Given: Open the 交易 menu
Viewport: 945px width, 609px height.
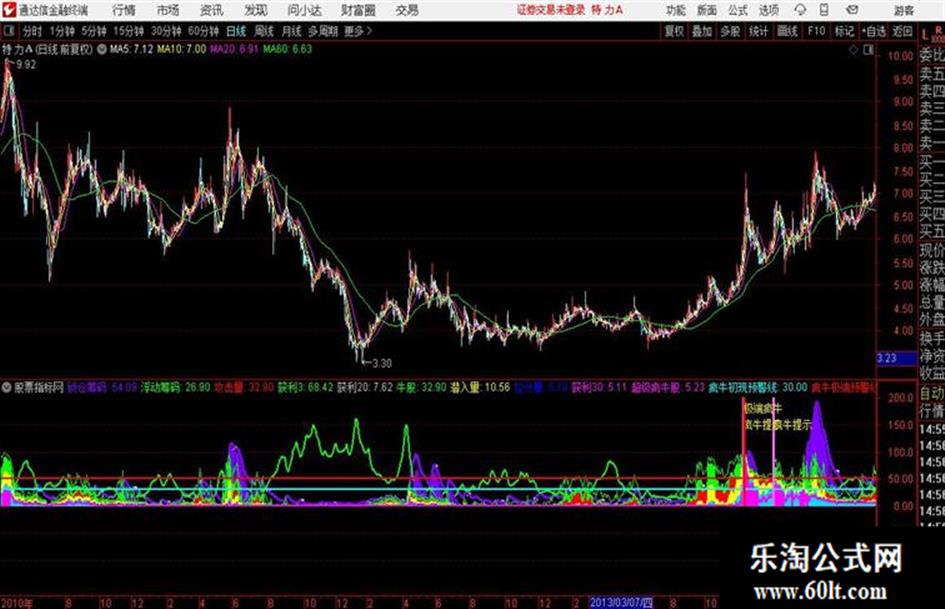Looking at the screenshot, I should [407, 10].
